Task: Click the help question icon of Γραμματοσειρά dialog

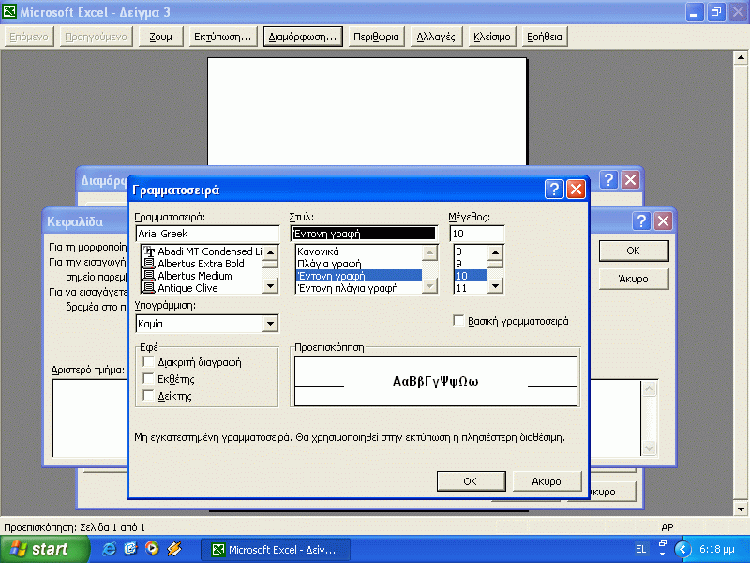Action: 554,189
